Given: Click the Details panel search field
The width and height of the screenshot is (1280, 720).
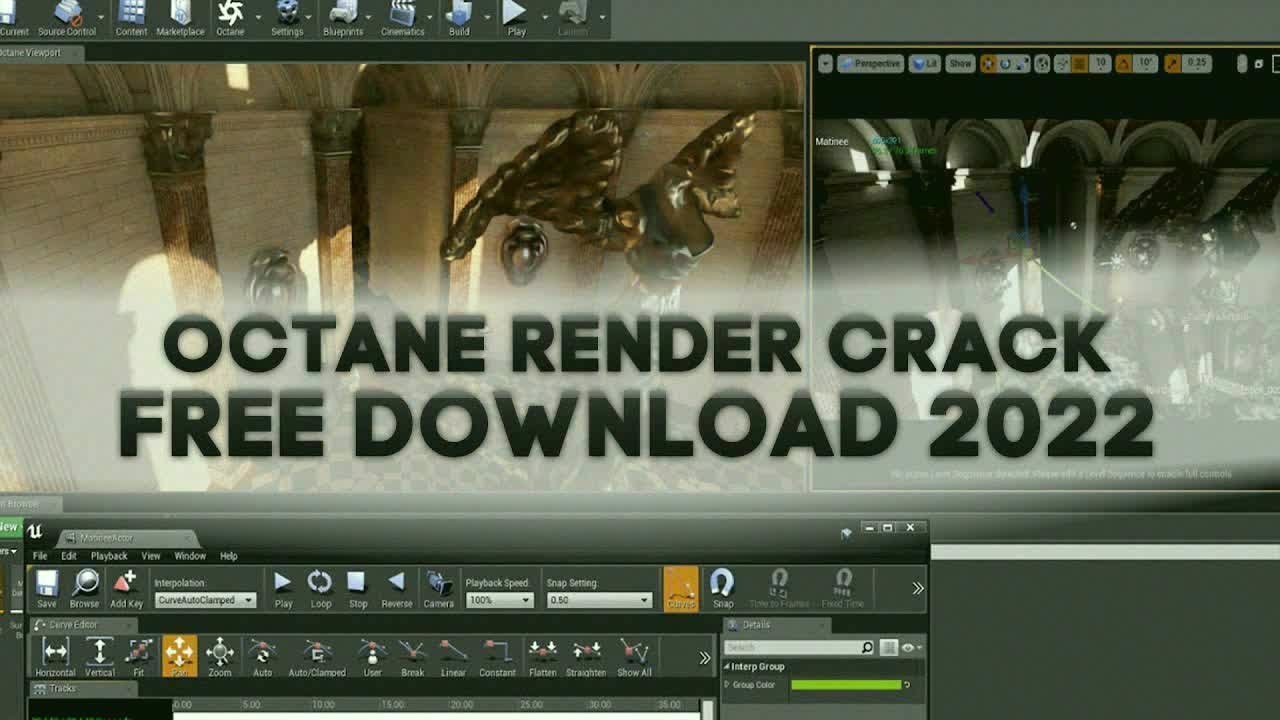Looking at the screenshot, I should (799, 648).
